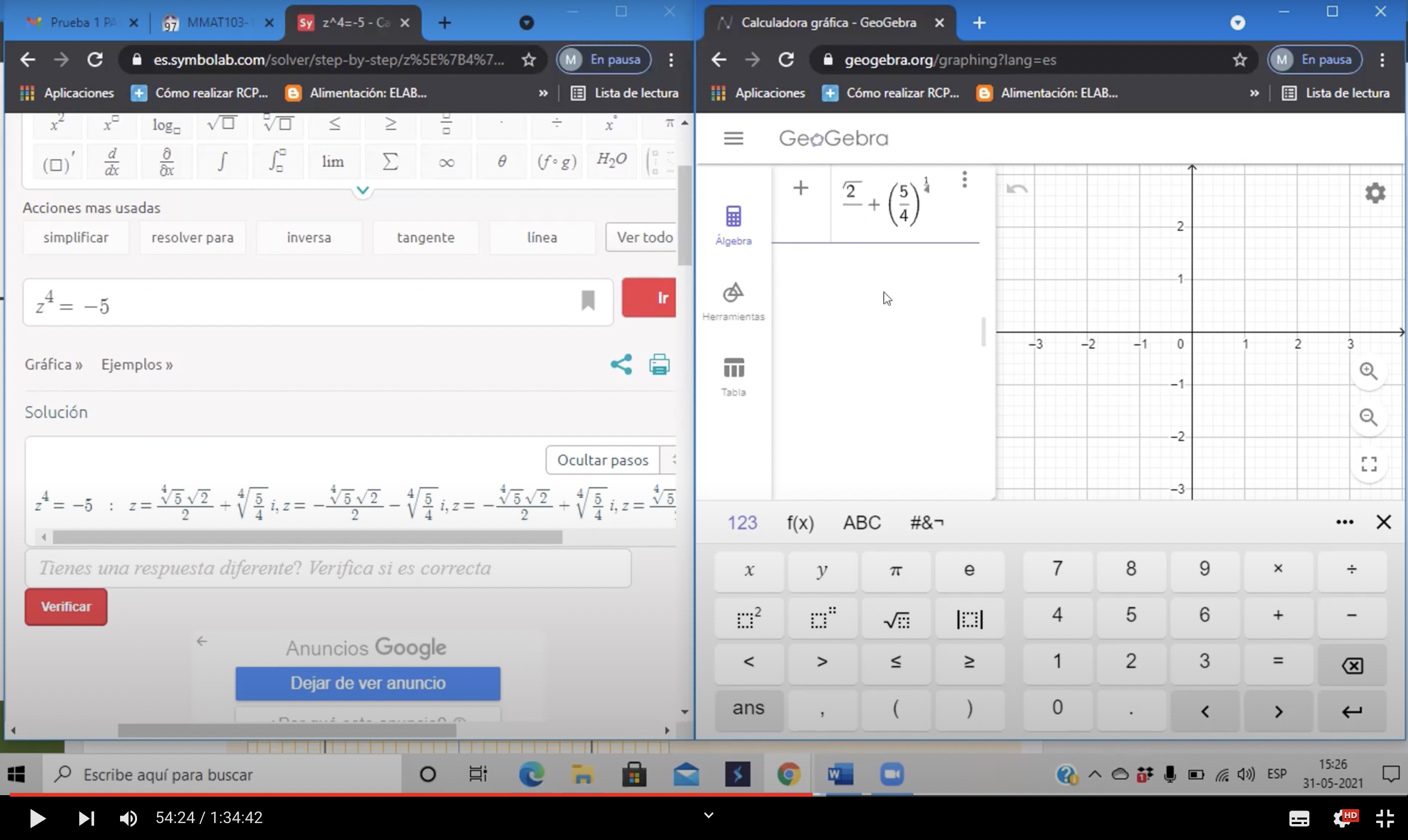
Task: Open GeoGebra graph settings gear
Action: (1375, 193)
